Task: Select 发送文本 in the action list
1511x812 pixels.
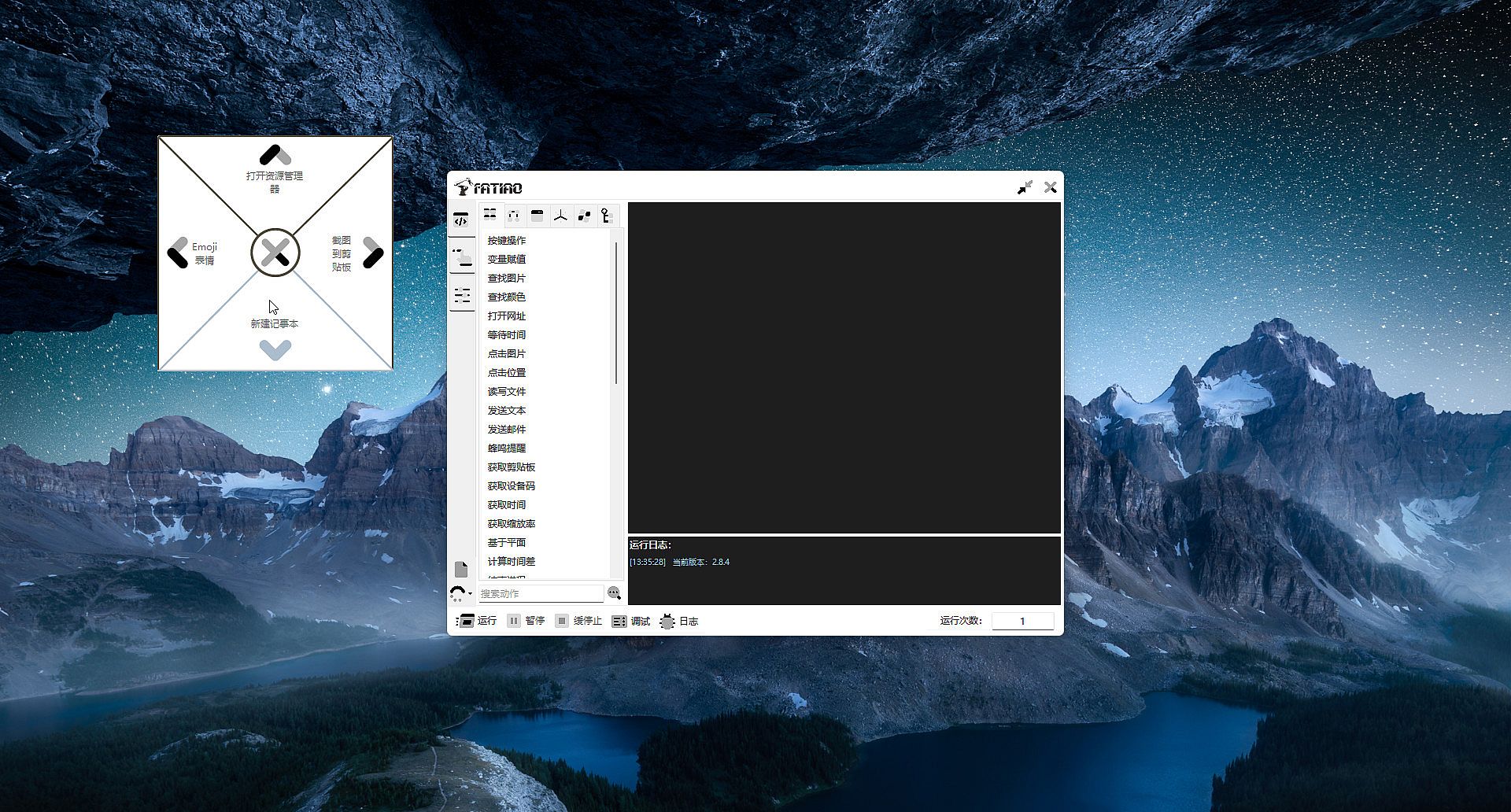Action: [x=506, y=411]
